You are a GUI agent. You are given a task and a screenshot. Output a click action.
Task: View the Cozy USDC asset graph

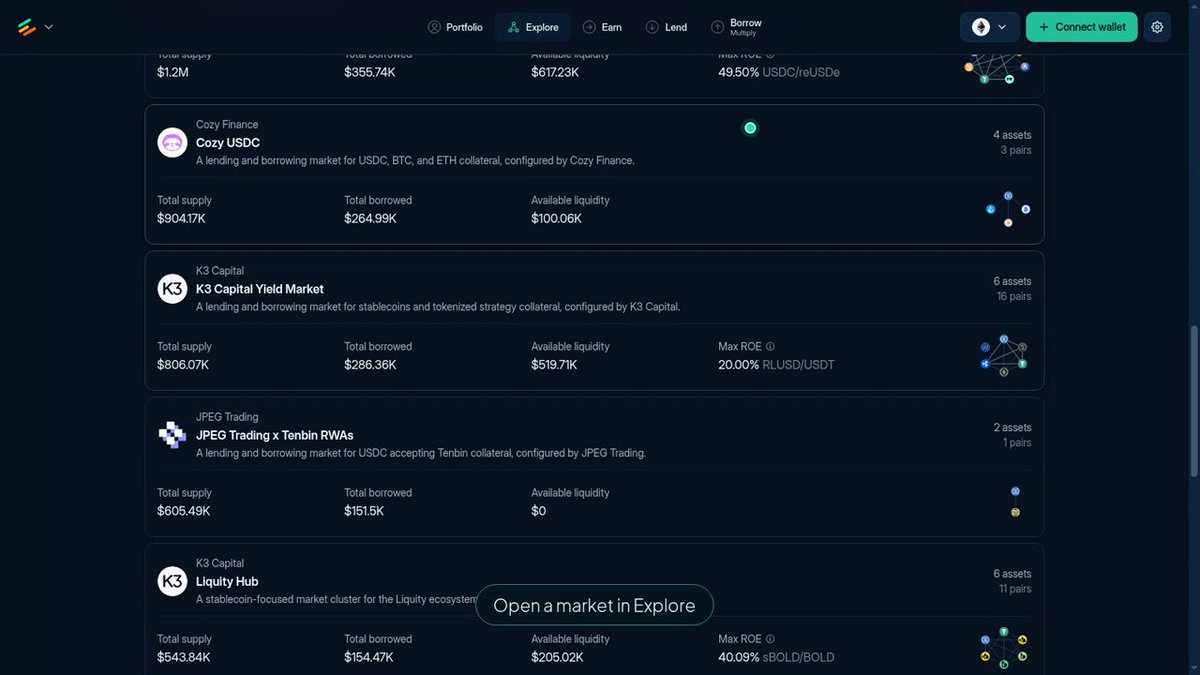1007,209
